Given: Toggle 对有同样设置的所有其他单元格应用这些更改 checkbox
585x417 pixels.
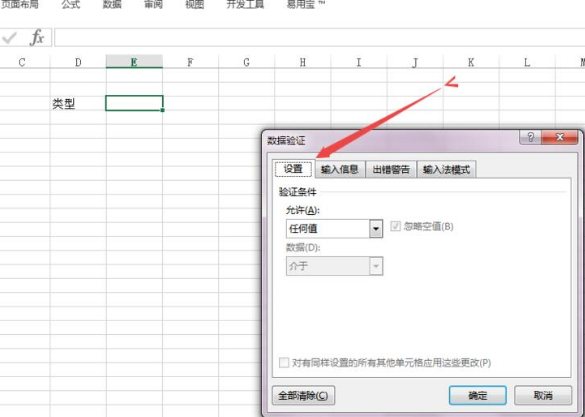Looking at the screenshot, I should [x=284, y=363].
